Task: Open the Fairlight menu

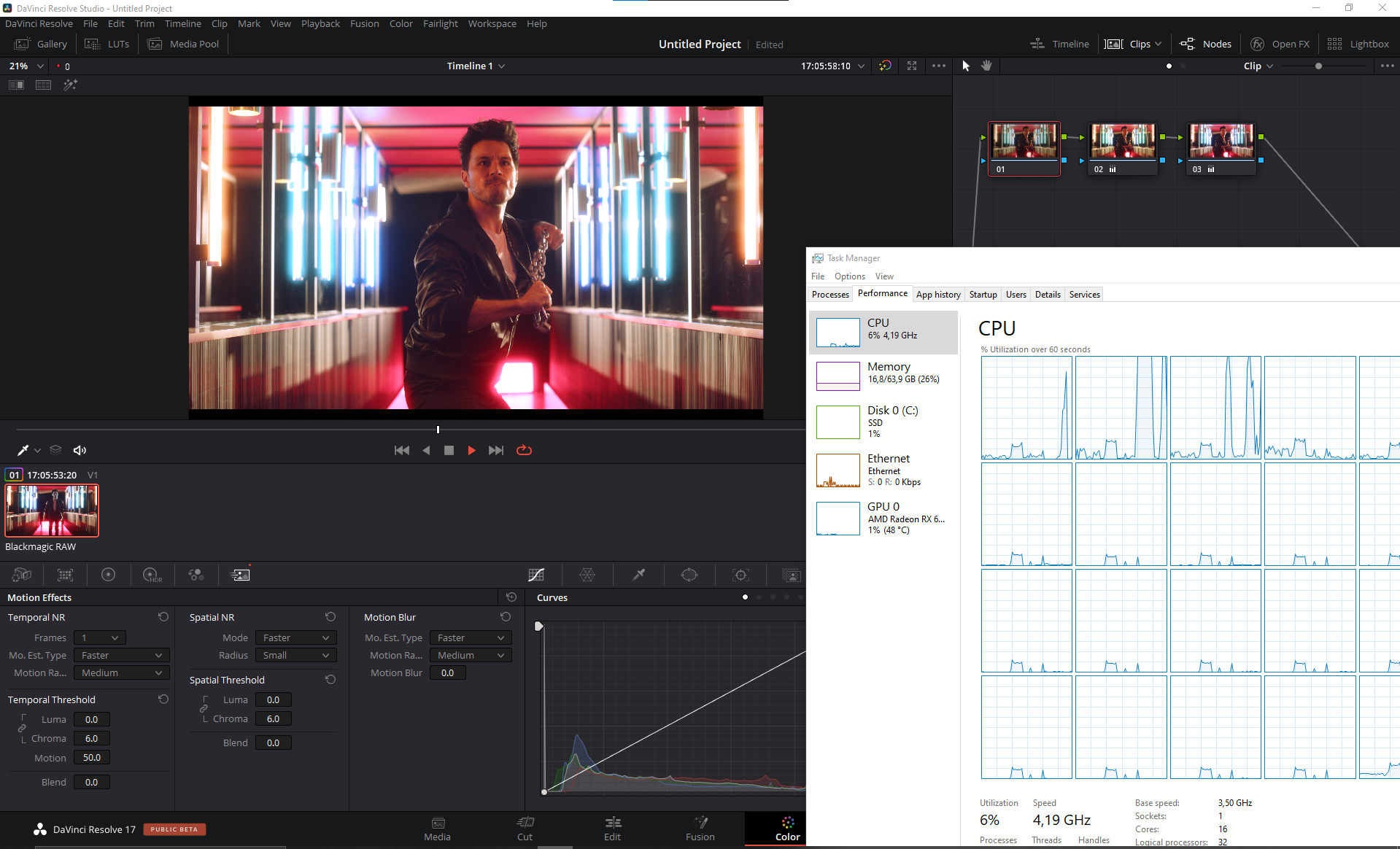Action: coord(440,23)
